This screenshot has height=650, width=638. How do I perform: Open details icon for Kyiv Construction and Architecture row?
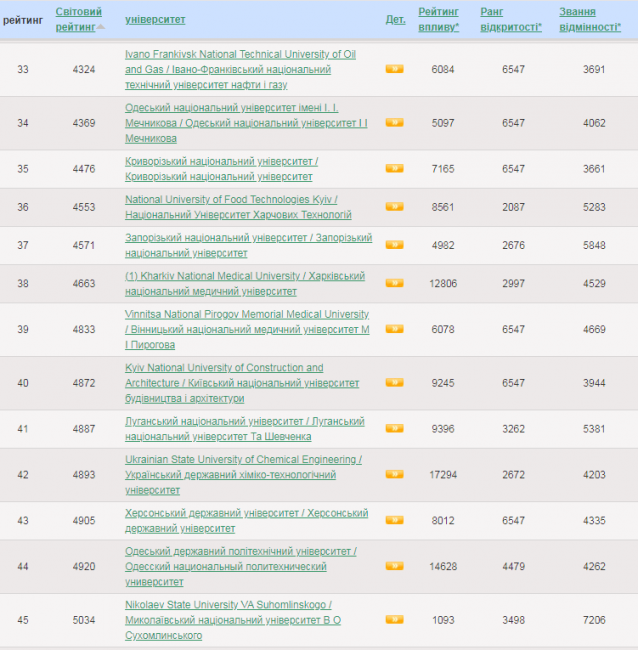394,383
